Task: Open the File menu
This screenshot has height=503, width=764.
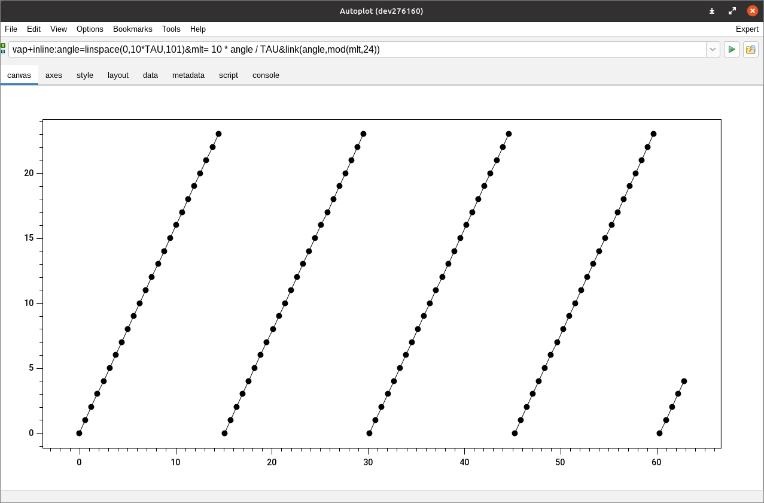Action: click(x=11, y=29)
